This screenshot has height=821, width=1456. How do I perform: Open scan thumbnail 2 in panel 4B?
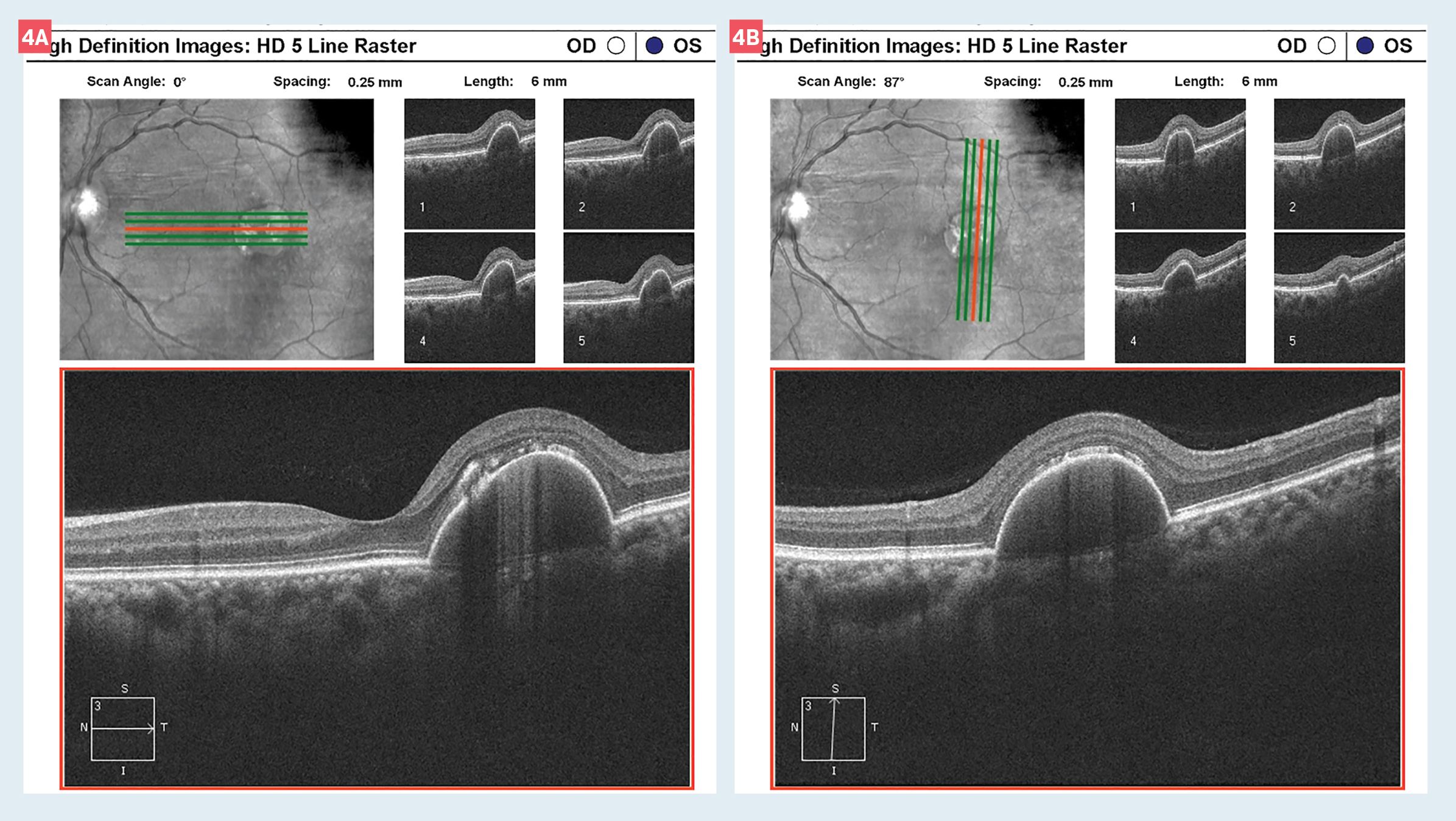tap(1339, 164)
